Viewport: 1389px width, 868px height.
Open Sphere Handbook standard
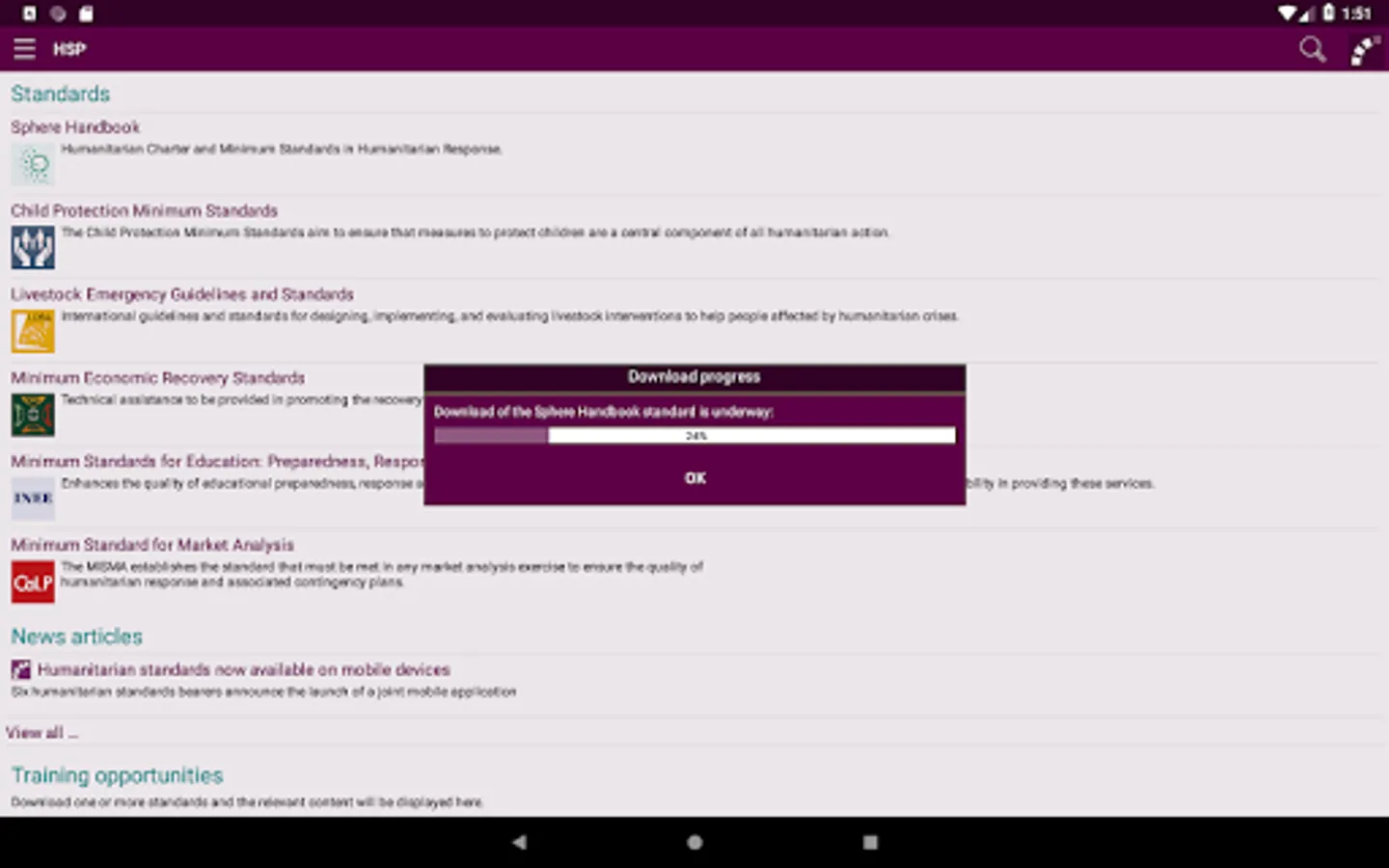(75, 127)
